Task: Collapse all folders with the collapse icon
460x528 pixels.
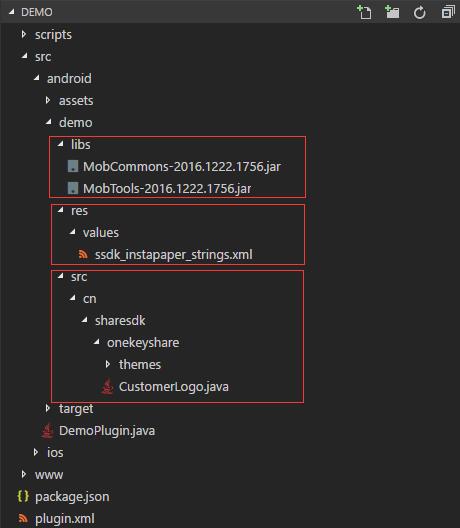Action: (x=448, y=12)
